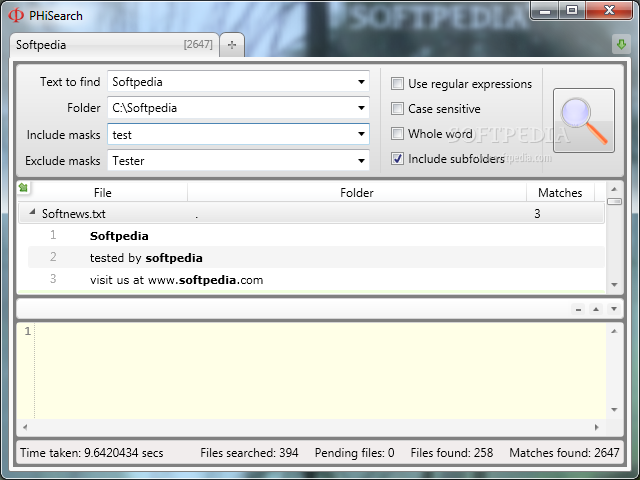
Task: Click results list scrollbar up arrow
Action: [x=614, y=189]
